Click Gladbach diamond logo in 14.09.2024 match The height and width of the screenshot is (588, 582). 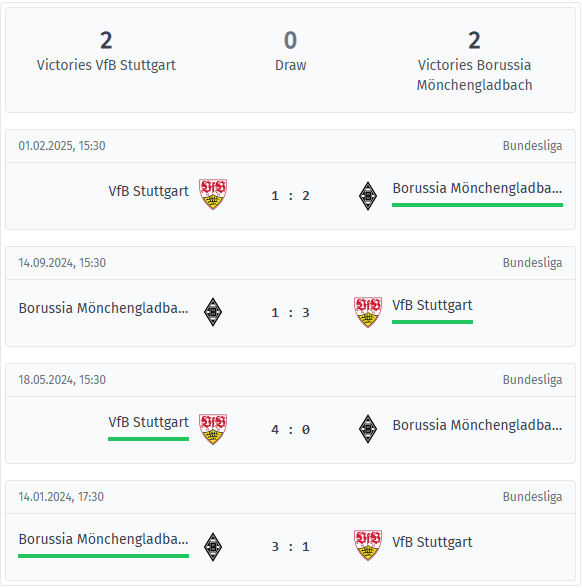[x=213, y=312]
